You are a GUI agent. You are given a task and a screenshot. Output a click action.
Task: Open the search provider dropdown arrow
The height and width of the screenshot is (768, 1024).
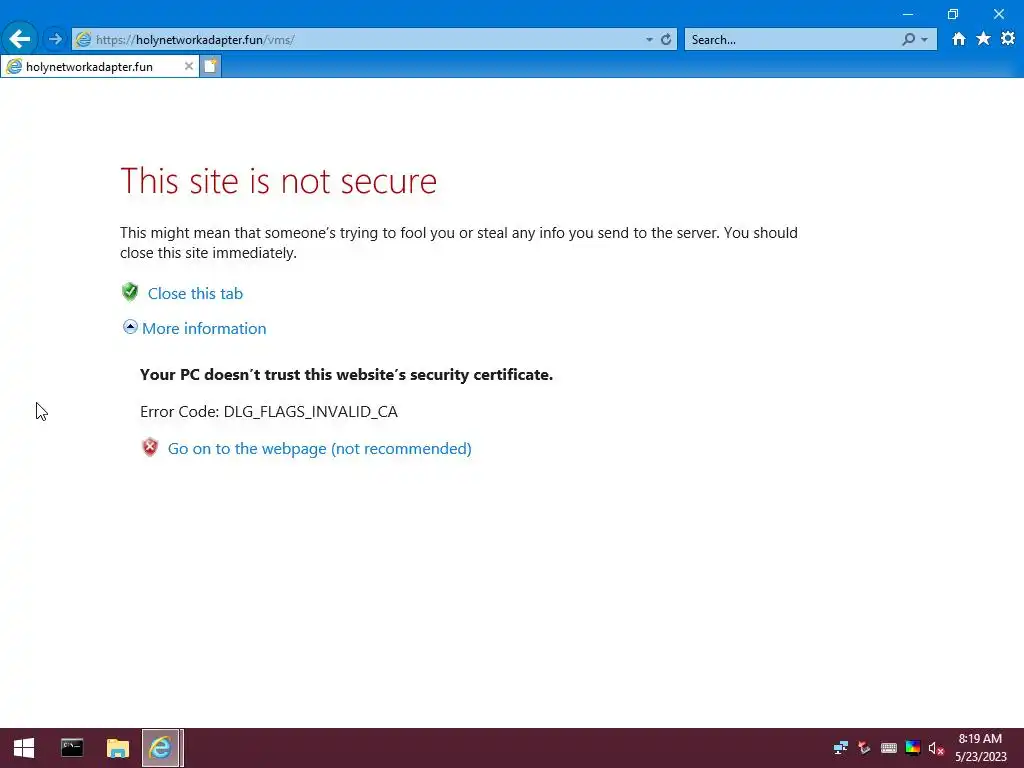click(924, 40)
